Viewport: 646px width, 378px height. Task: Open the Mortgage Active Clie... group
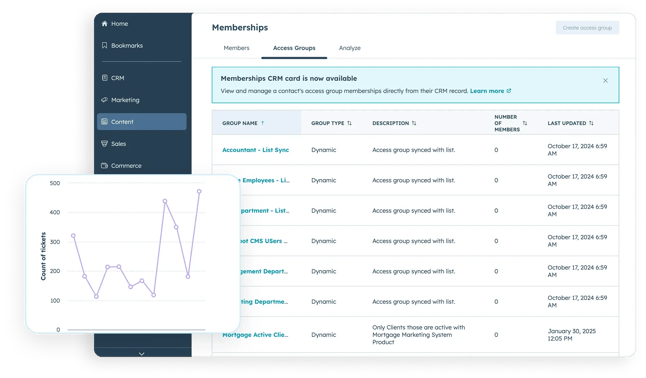coord(255,335)
